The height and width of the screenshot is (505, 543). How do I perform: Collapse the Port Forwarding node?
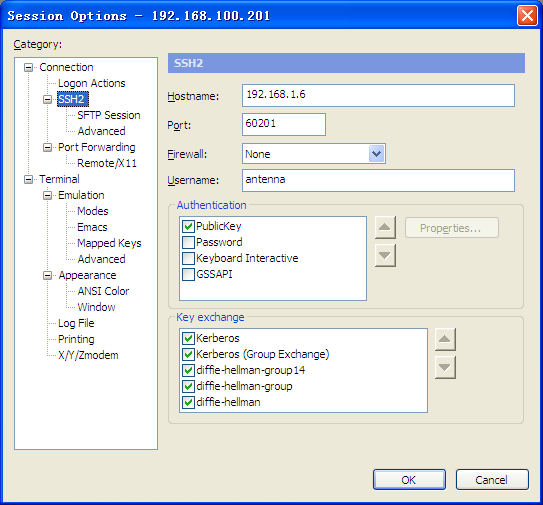[47, 147]
